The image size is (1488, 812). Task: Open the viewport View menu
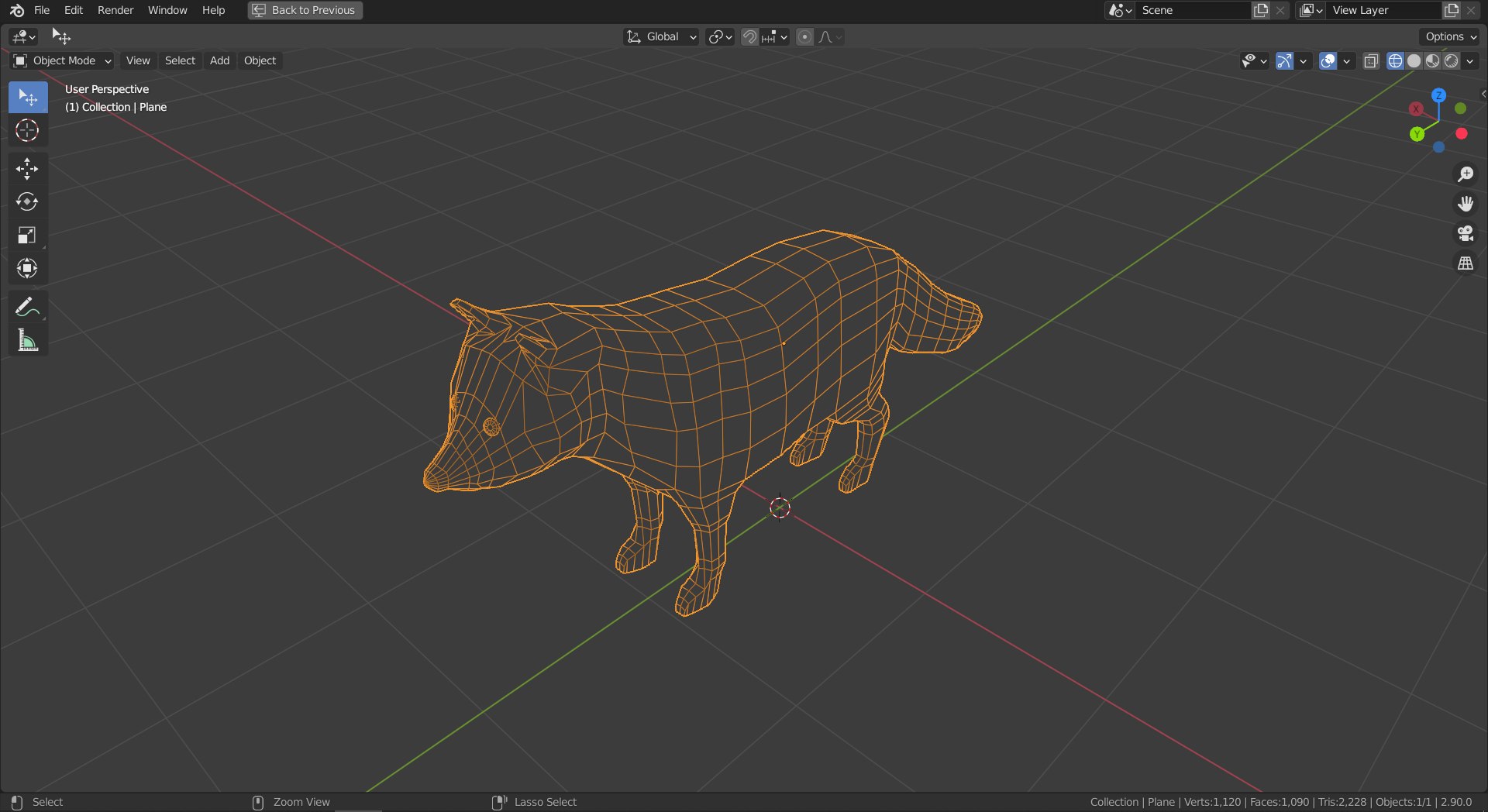pos(138,60)
